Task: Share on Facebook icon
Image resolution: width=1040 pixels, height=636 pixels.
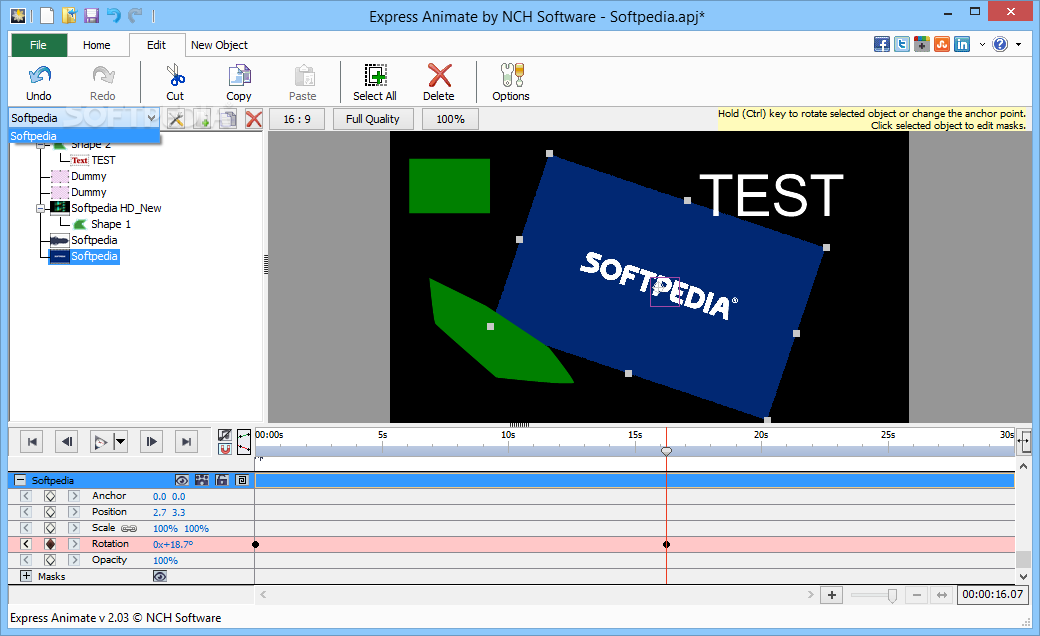Action: click(x=881, y=44)
